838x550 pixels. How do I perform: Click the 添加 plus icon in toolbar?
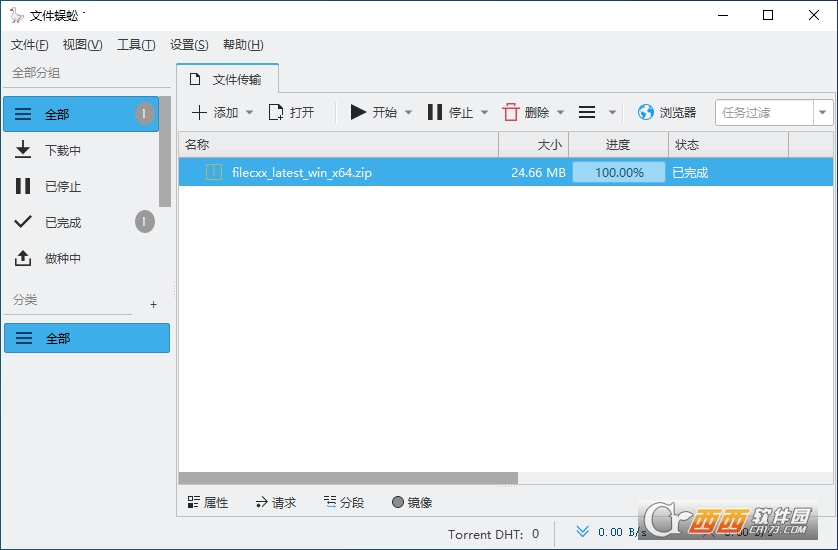pyautogui.click(x=199, y=113)
